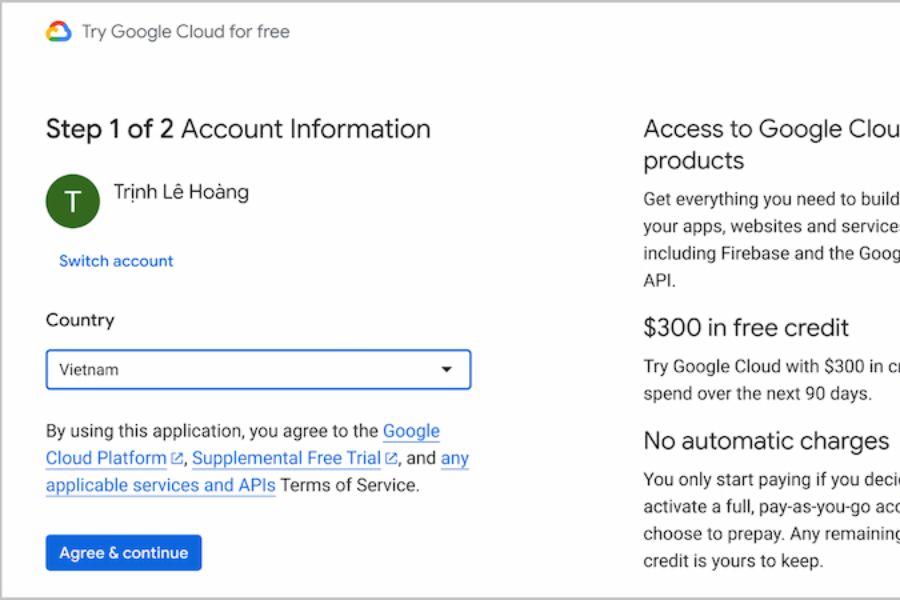Click the $300 in free credit heading
This screenshot has width=900, height=600.
coord(746,327)
